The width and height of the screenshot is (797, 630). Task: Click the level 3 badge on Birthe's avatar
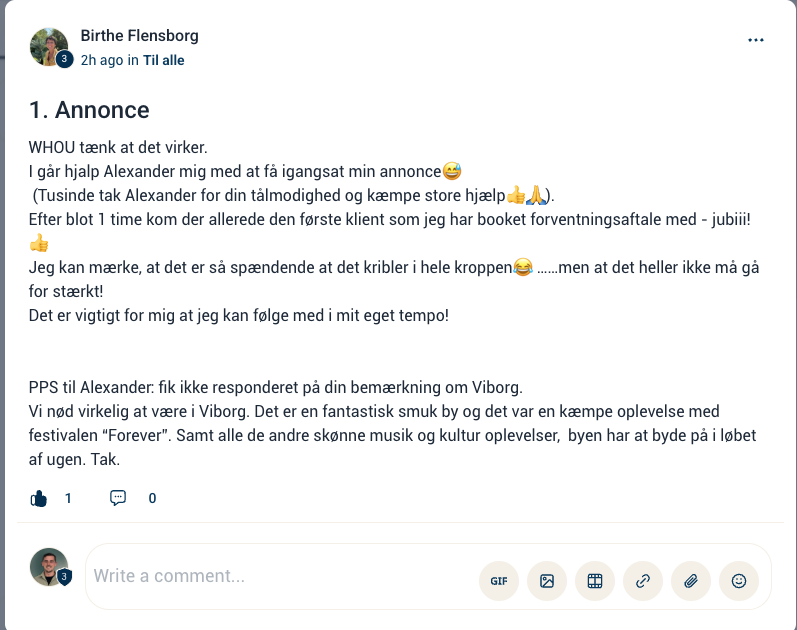pyautogui.click(x=64, y=59)
